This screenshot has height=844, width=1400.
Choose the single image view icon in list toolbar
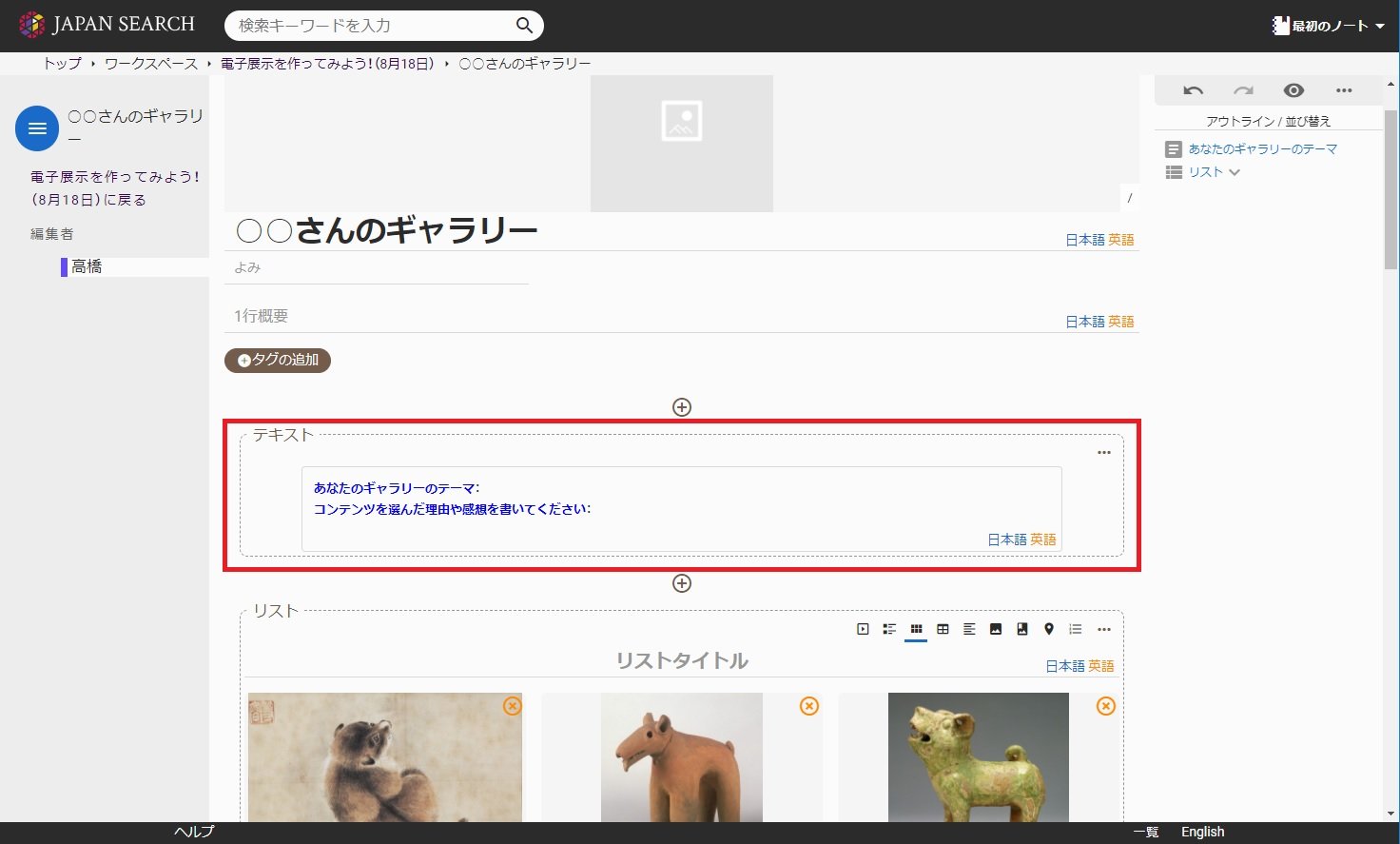[996, 629]
